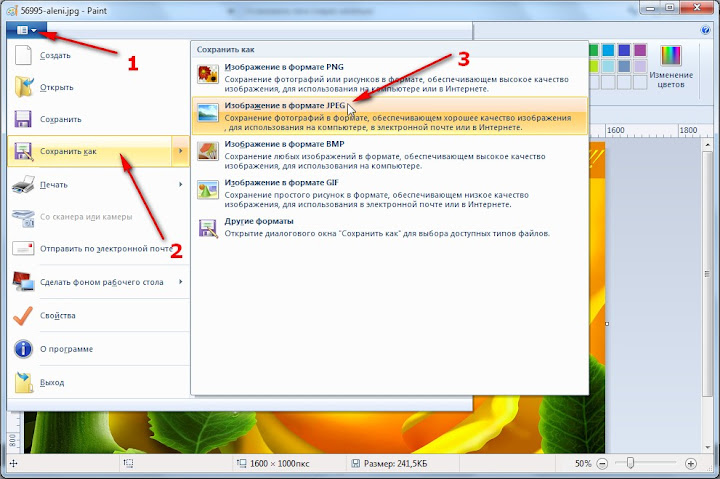Click the Открыть folder icon
Screen dimensions: 720x479
pyautogui.click(x=23, y=87)
